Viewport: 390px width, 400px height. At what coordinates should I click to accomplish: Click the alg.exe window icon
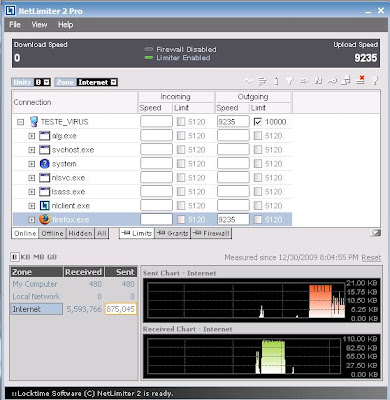(x=44, y=136)
